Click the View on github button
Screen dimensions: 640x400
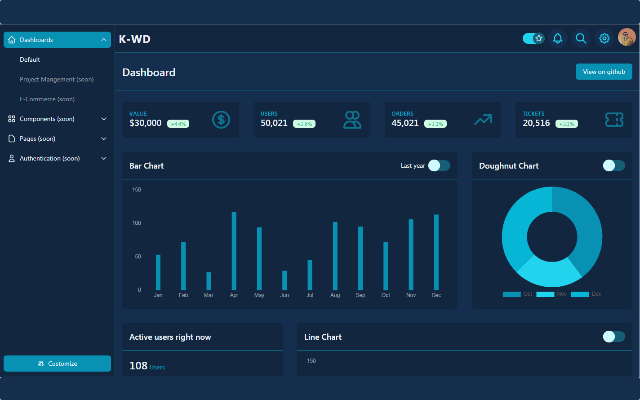point(604,72)
